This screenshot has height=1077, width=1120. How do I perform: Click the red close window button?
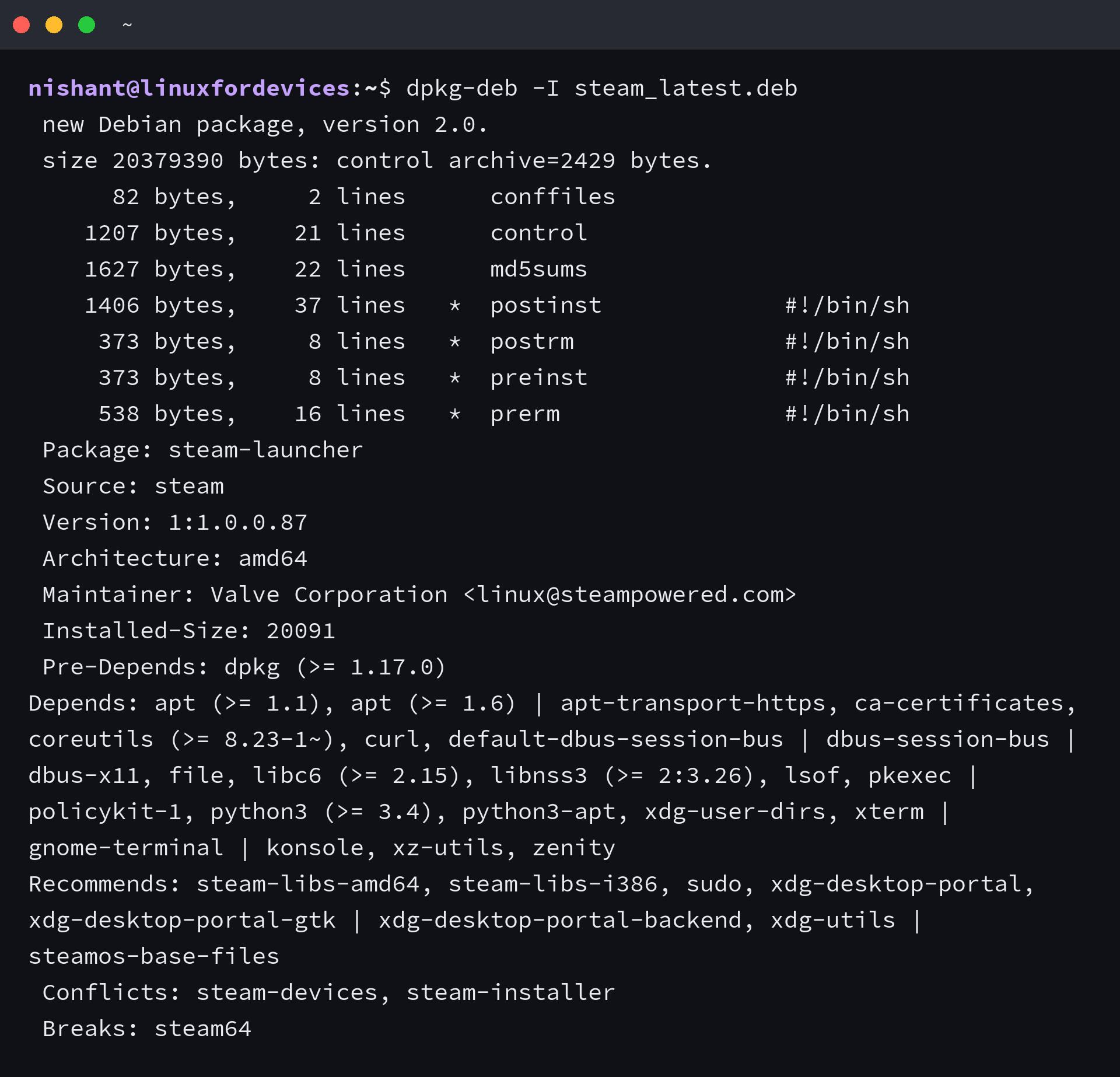click(22, 25)
